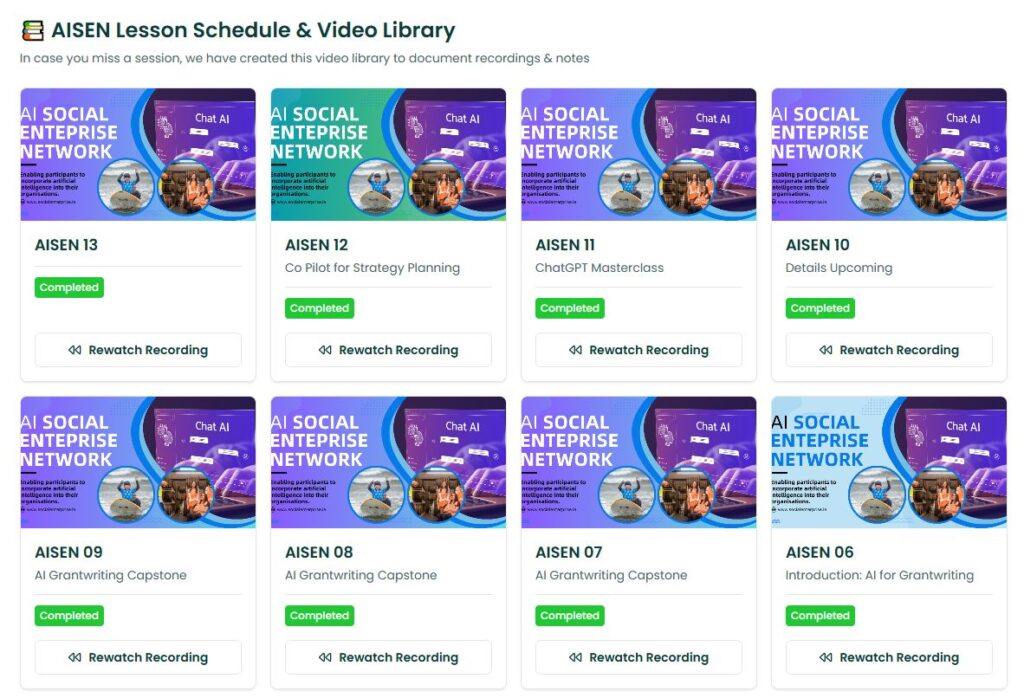The height and width of the screenshot is (698, 1024).
Task: Click the rewind icon on AISEN 07 card
Action: tap(575, 657)
